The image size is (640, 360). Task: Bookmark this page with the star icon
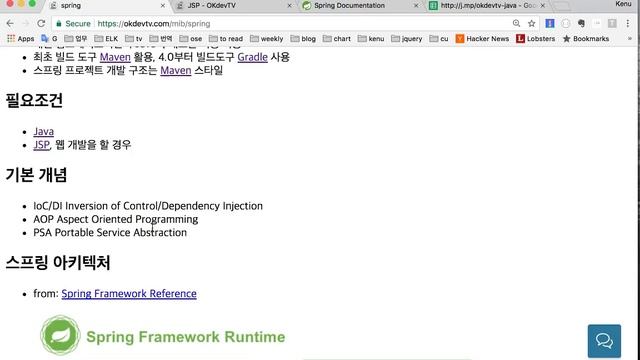[x=531, y=23]
